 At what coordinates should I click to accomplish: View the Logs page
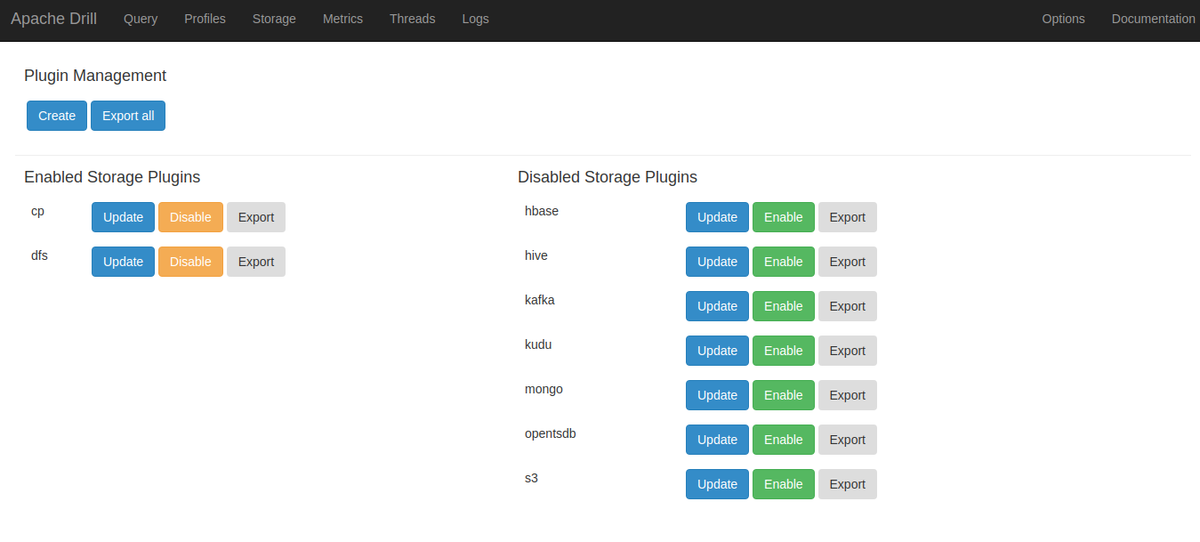click(475, 19)
